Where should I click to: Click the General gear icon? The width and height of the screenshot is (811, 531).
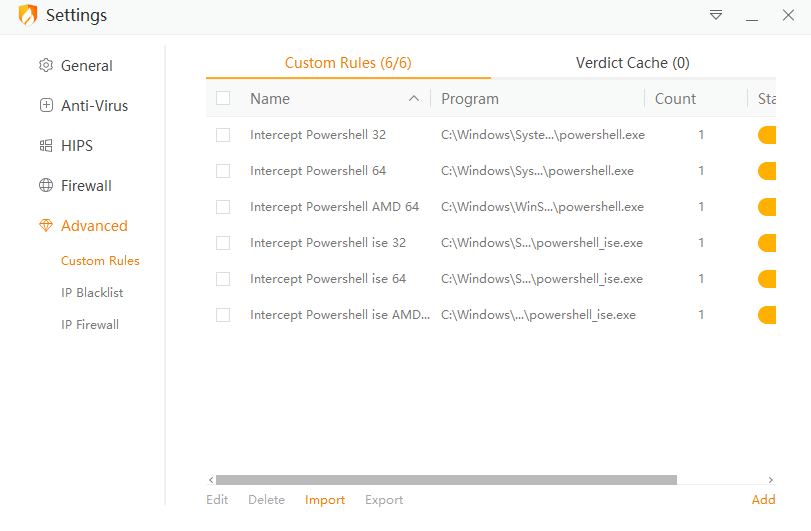46,66
